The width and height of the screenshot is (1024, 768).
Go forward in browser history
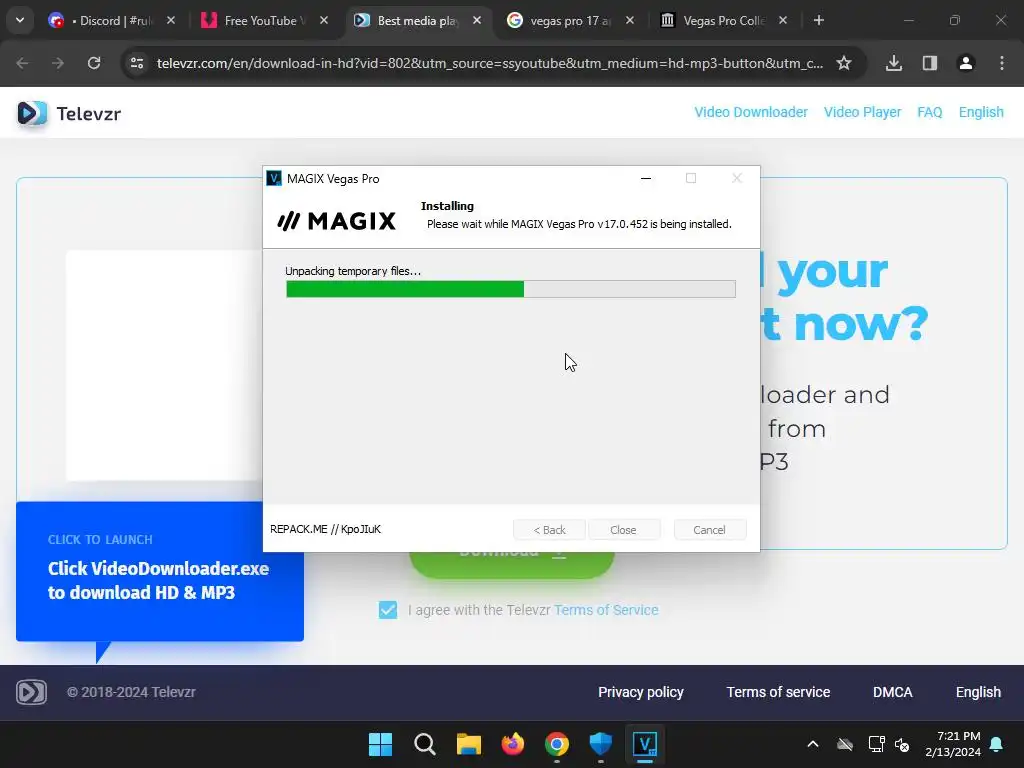58,63
